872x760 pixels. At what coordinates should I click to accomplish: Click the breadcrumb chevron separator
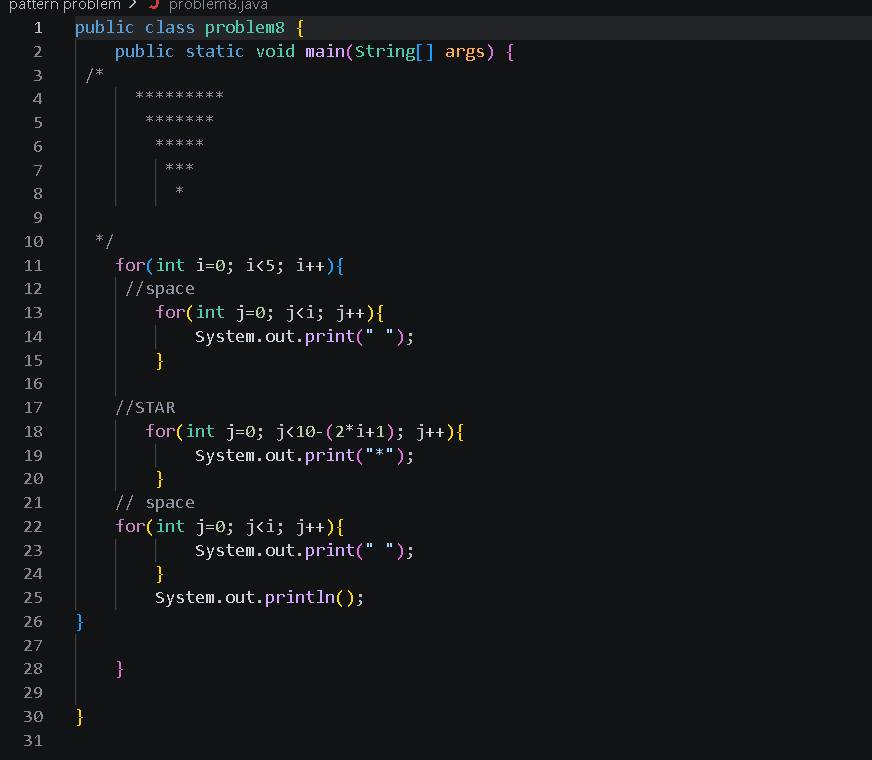[x=132, y=5]
